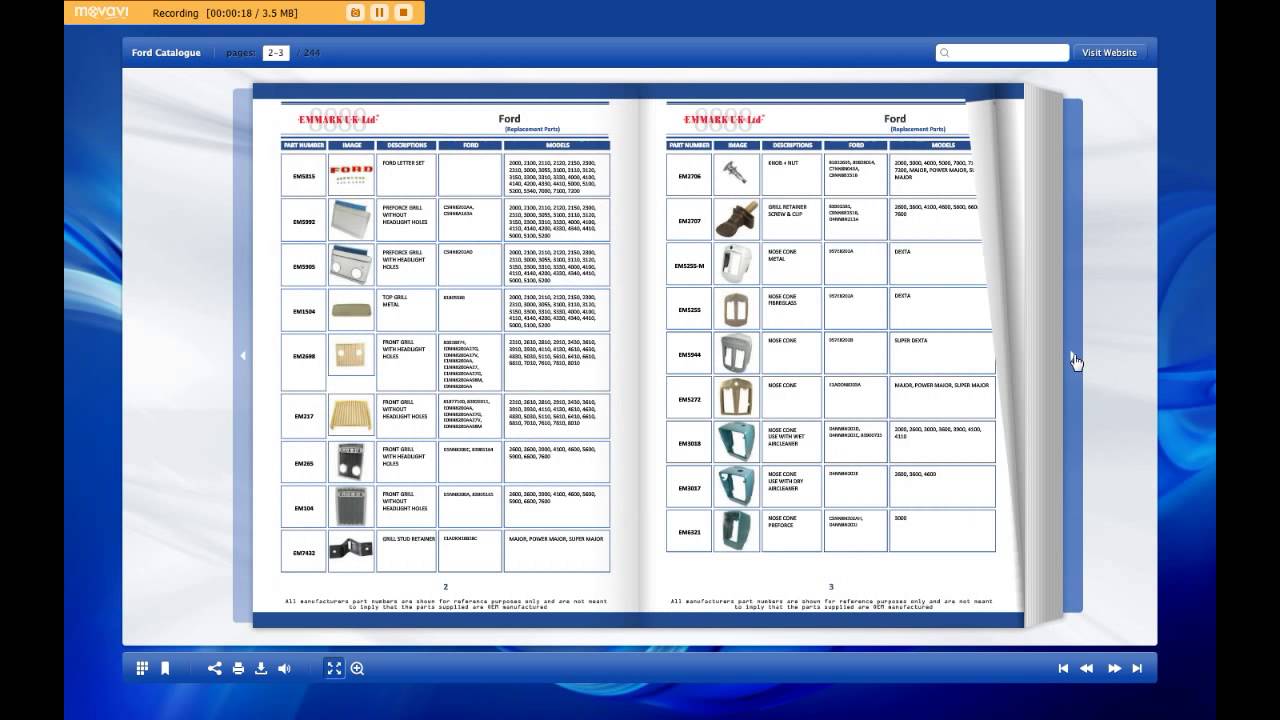Click the page number 3 footer
The height and width of the screenshot is (720, 1280).
830,587
